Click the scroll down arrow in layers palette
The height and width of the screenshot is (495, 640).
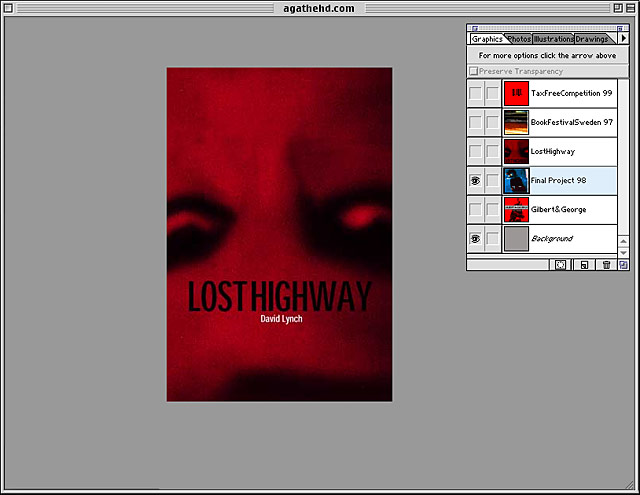[x=623, y=253]
